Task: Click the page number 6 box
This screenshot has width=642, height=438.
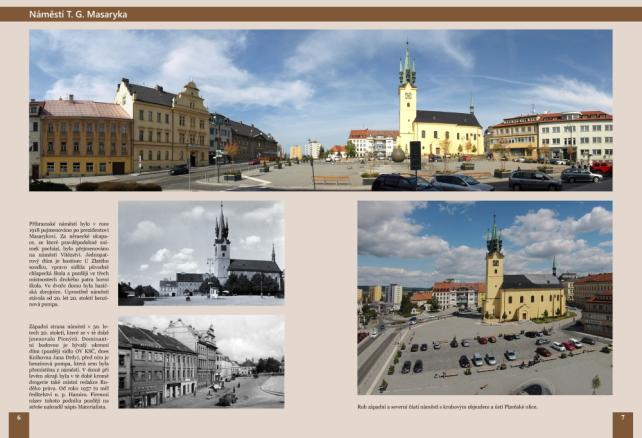Action: pos(17,418)
